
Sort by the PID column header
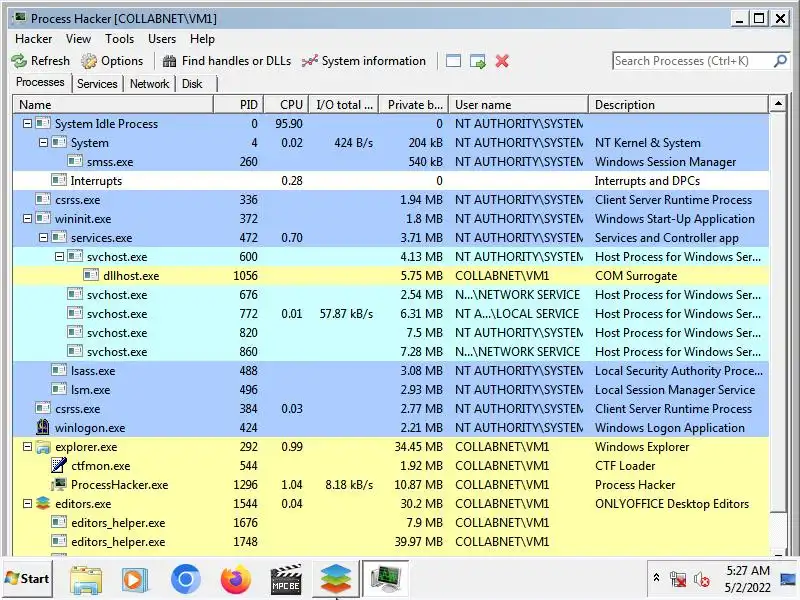pos(239,105)
